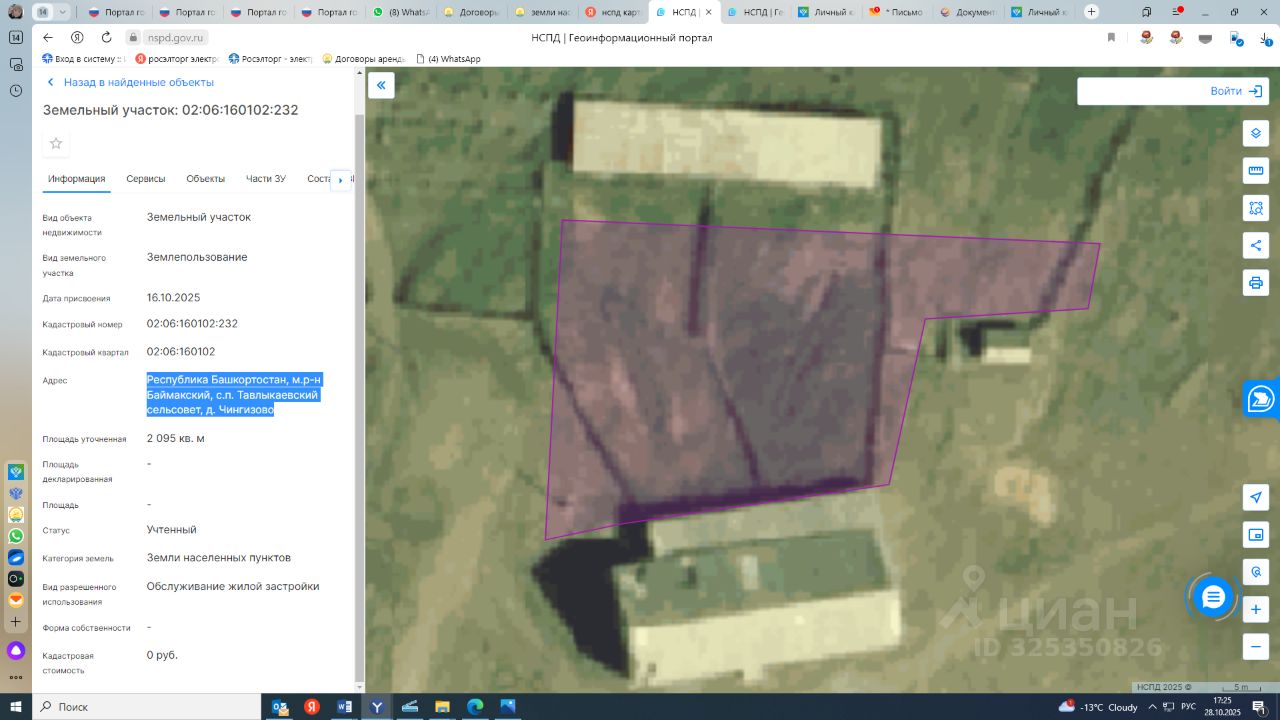Go back to found objects list
This screenshot has height=720, width=1280.
click(130, 82)
